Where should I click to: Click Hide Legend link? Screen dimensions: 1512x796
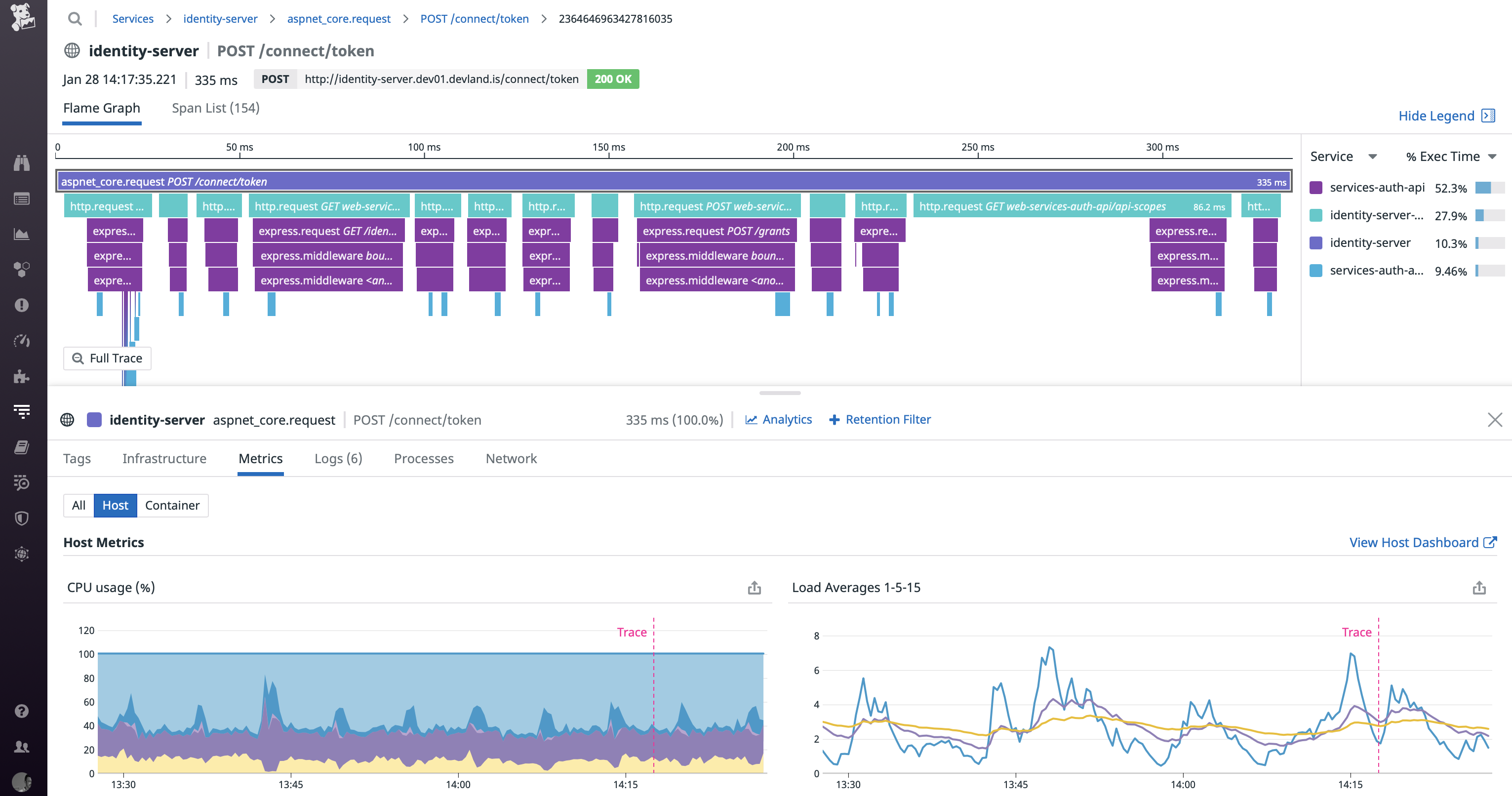coord(1447,116)
